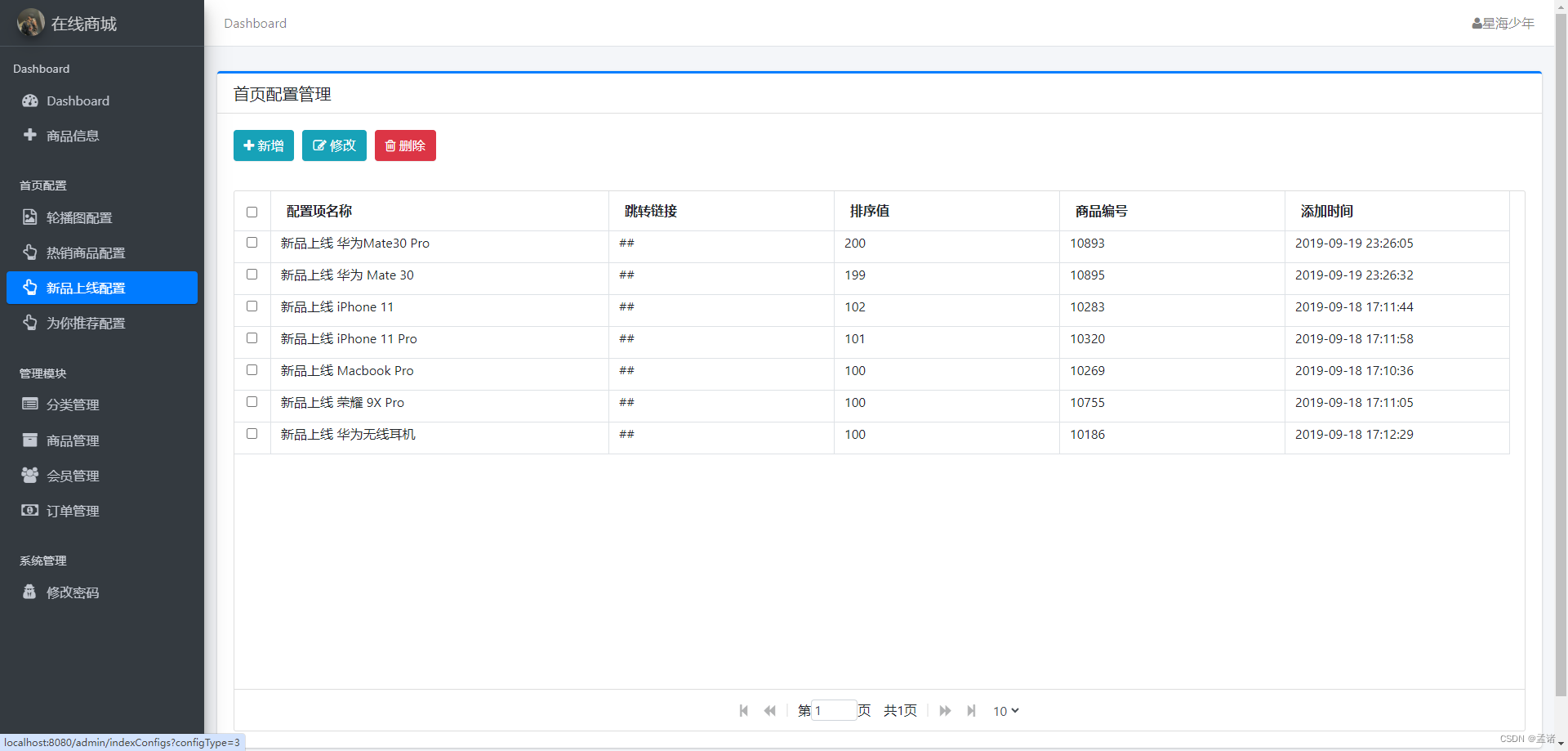This screenshot has height=751, width=1568.
Task: Click the 修改 edit button
Action: click(x=334, y=145)
